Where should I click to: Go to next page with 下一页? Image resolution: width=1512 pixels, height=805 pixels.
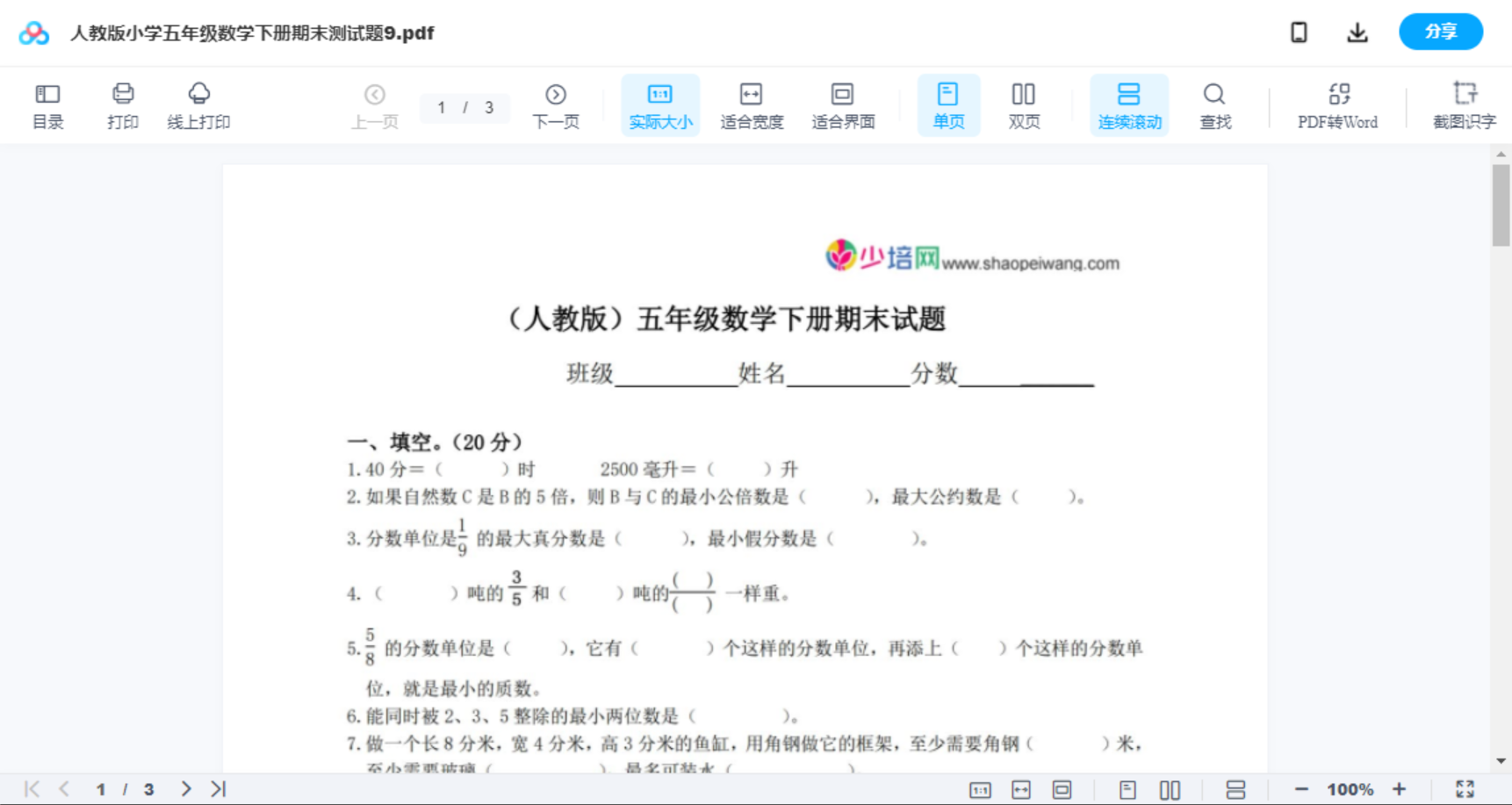[x=556, y=104]
